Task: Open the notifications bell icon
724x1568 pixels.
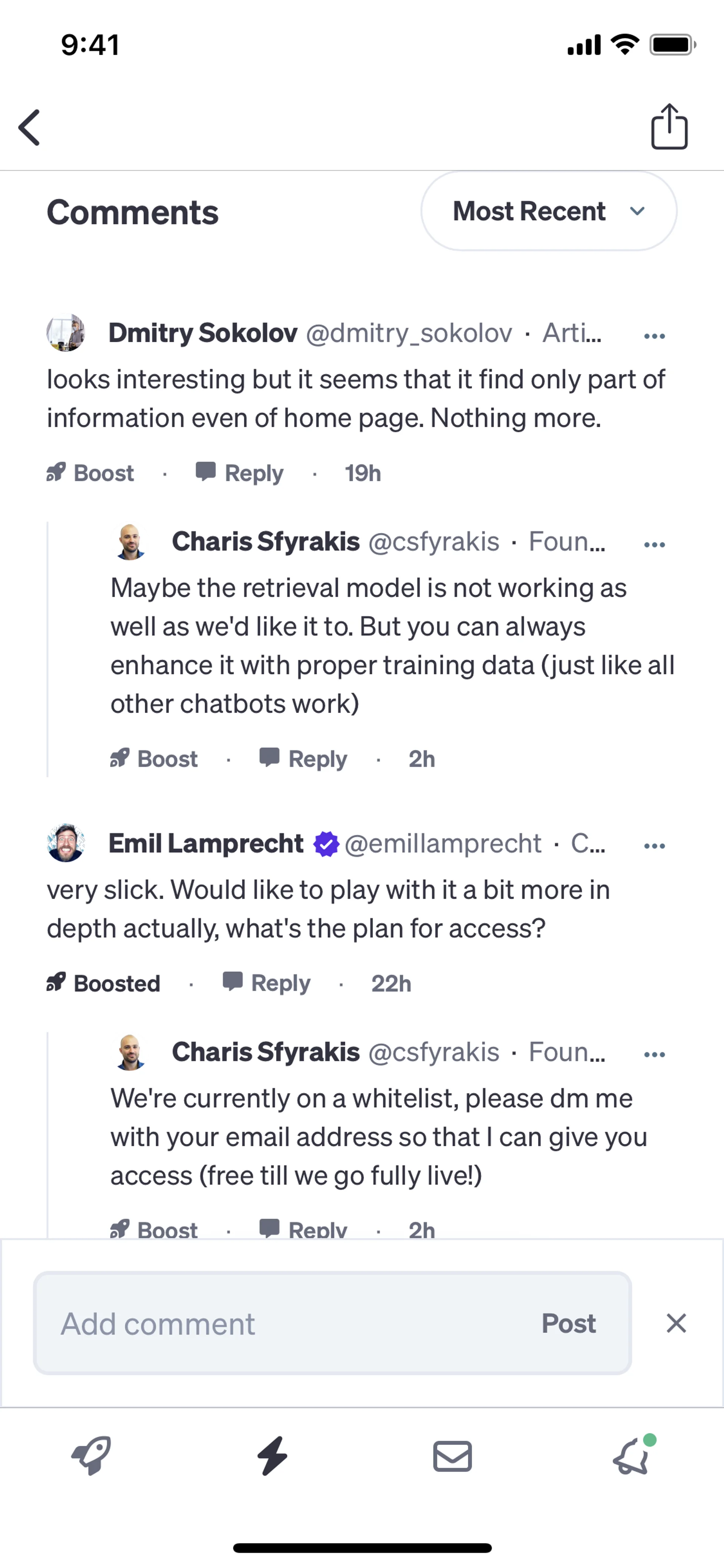Action: [632, 1456]
